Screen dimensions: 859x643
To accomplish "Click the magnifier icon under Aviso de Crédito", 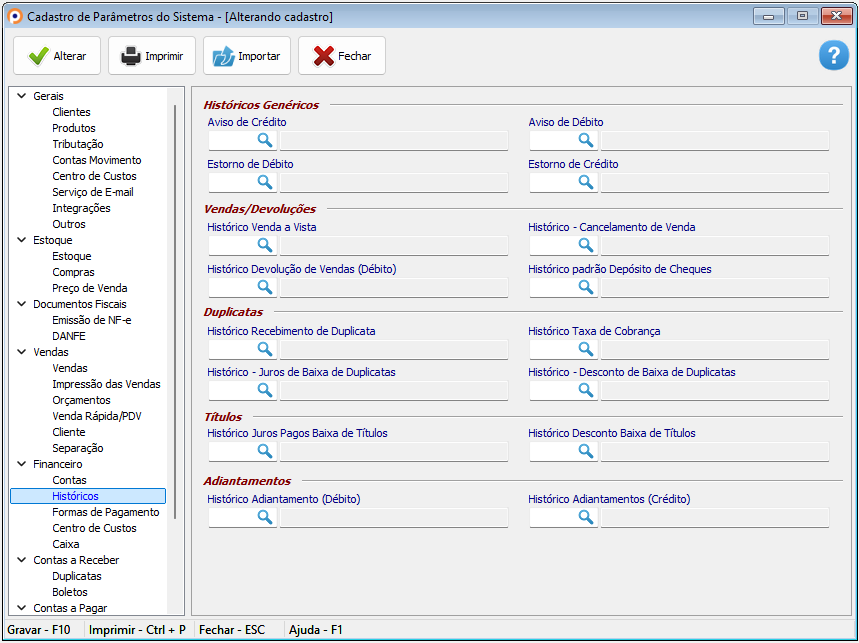I will [265, 140].
